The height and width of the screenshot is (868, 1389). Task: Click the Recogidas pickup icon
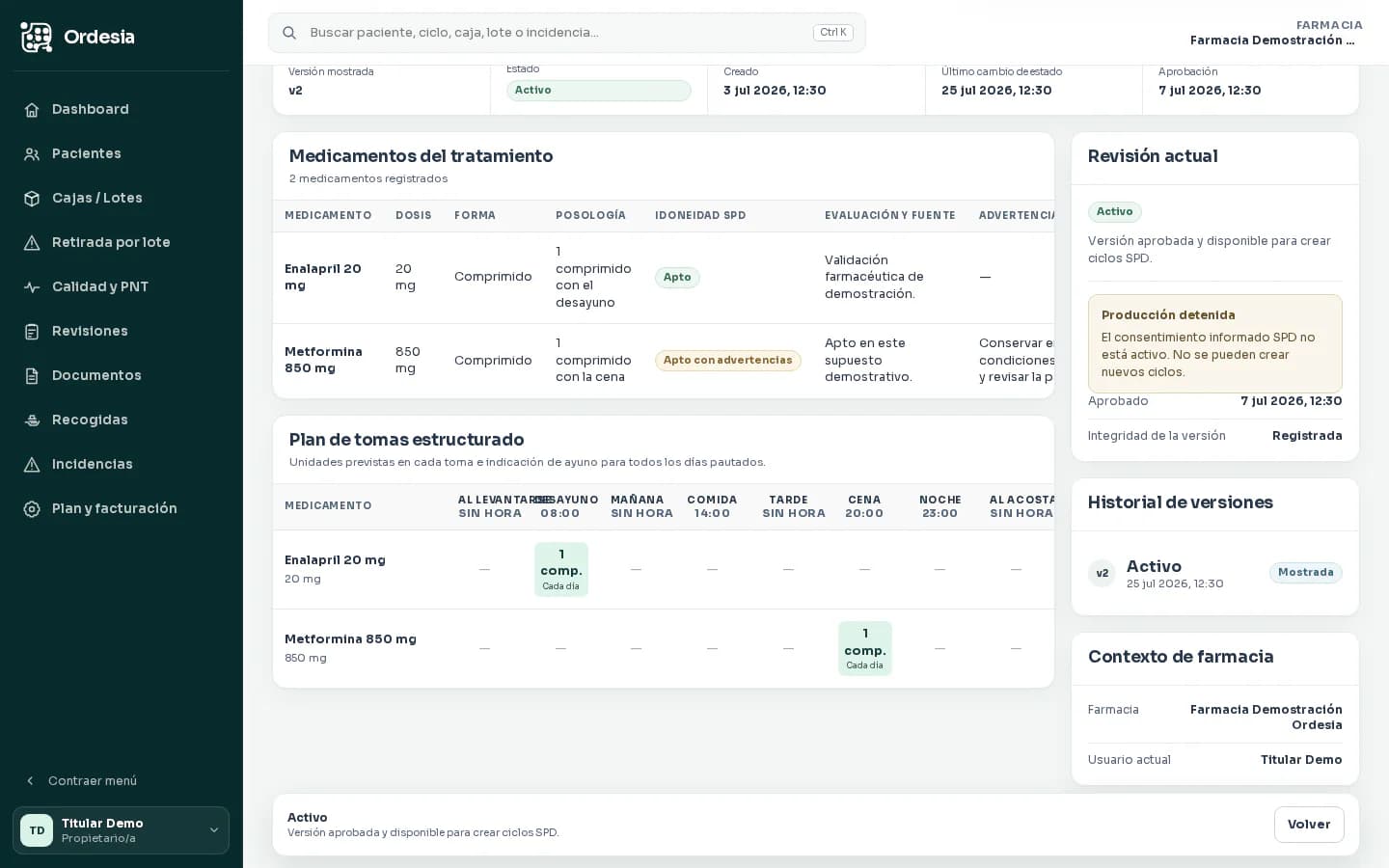click(32, 420)
